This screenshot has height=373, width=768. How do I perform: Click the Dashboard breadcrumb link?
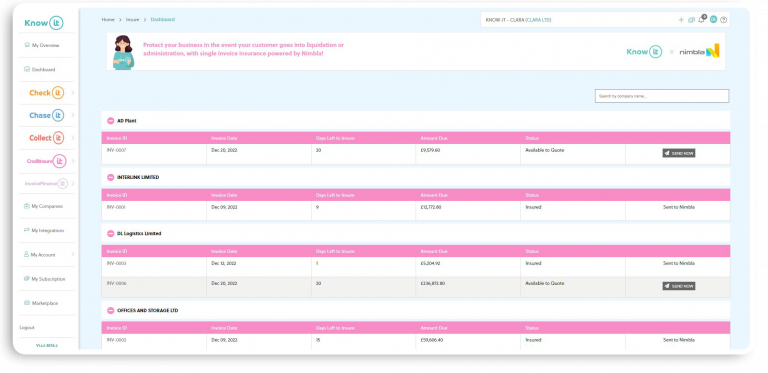(163, 20)
